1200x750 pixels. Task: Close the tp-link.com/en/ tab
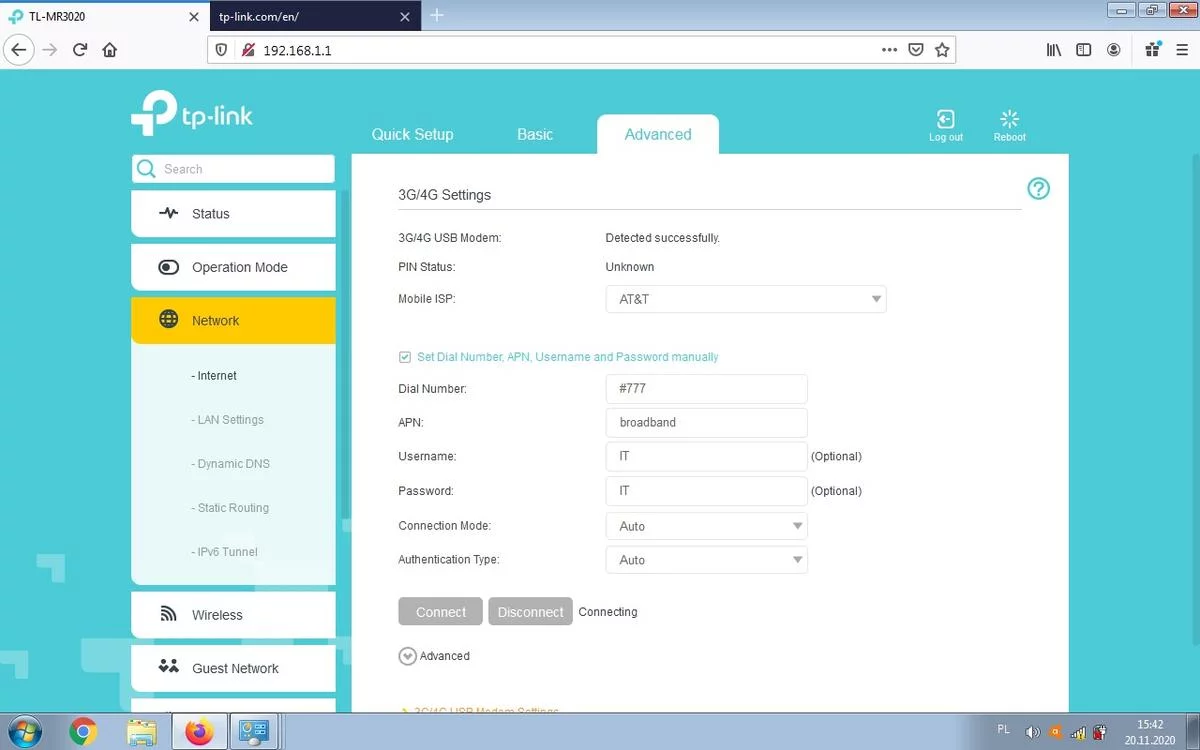coord(404,16)
